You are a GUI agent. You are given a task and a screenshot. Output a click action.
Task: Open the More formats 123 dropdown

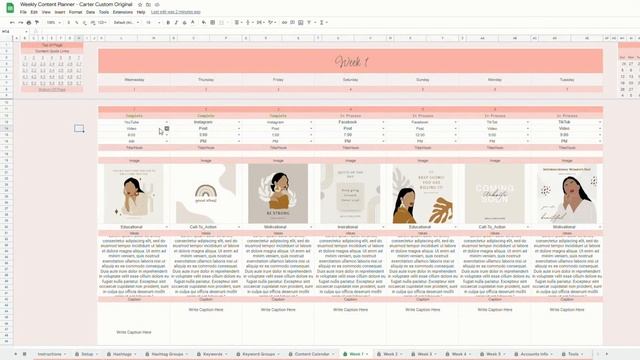pos(102,22)
